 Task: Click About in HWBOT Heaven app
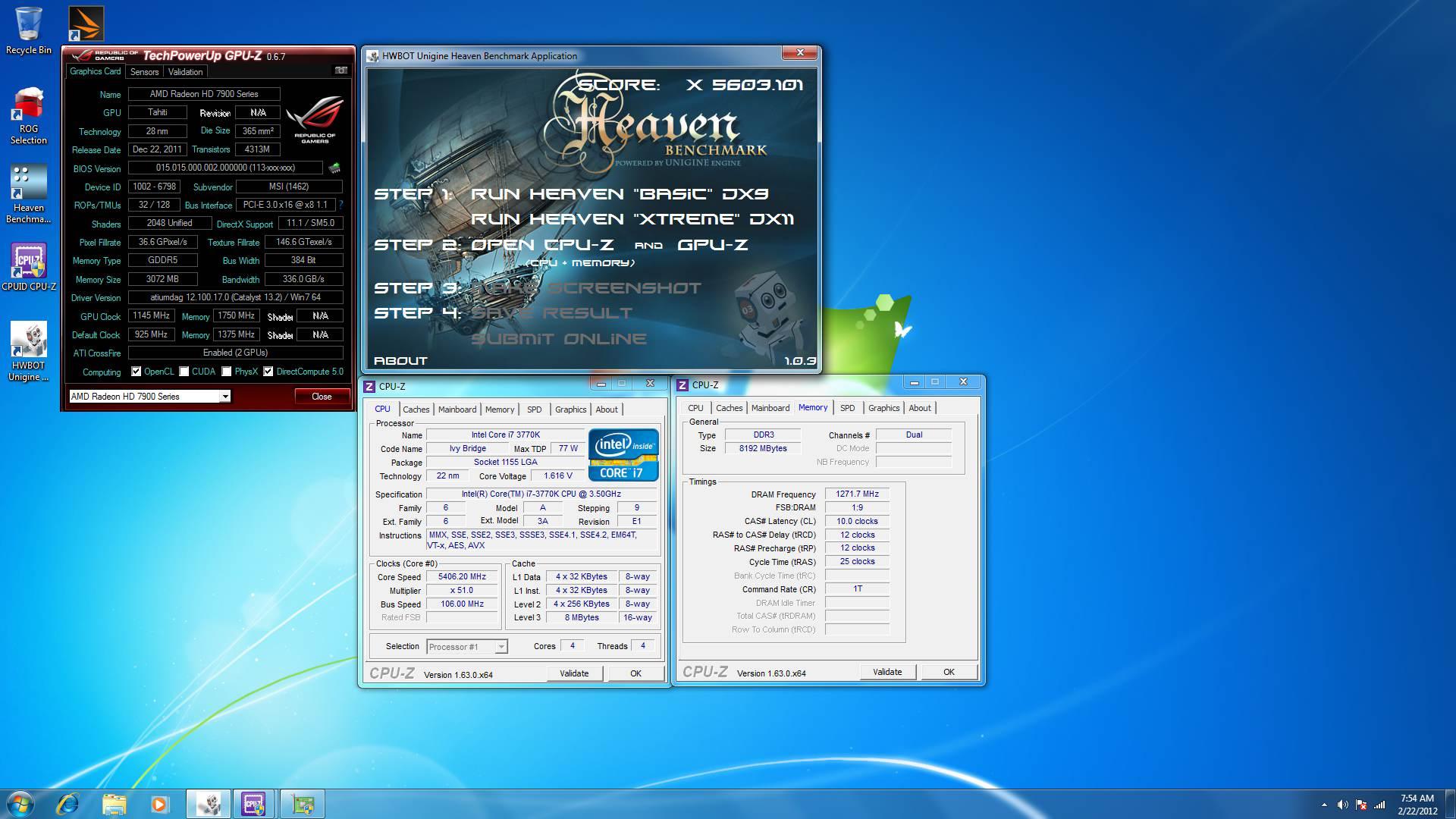(x=400, y=361)
